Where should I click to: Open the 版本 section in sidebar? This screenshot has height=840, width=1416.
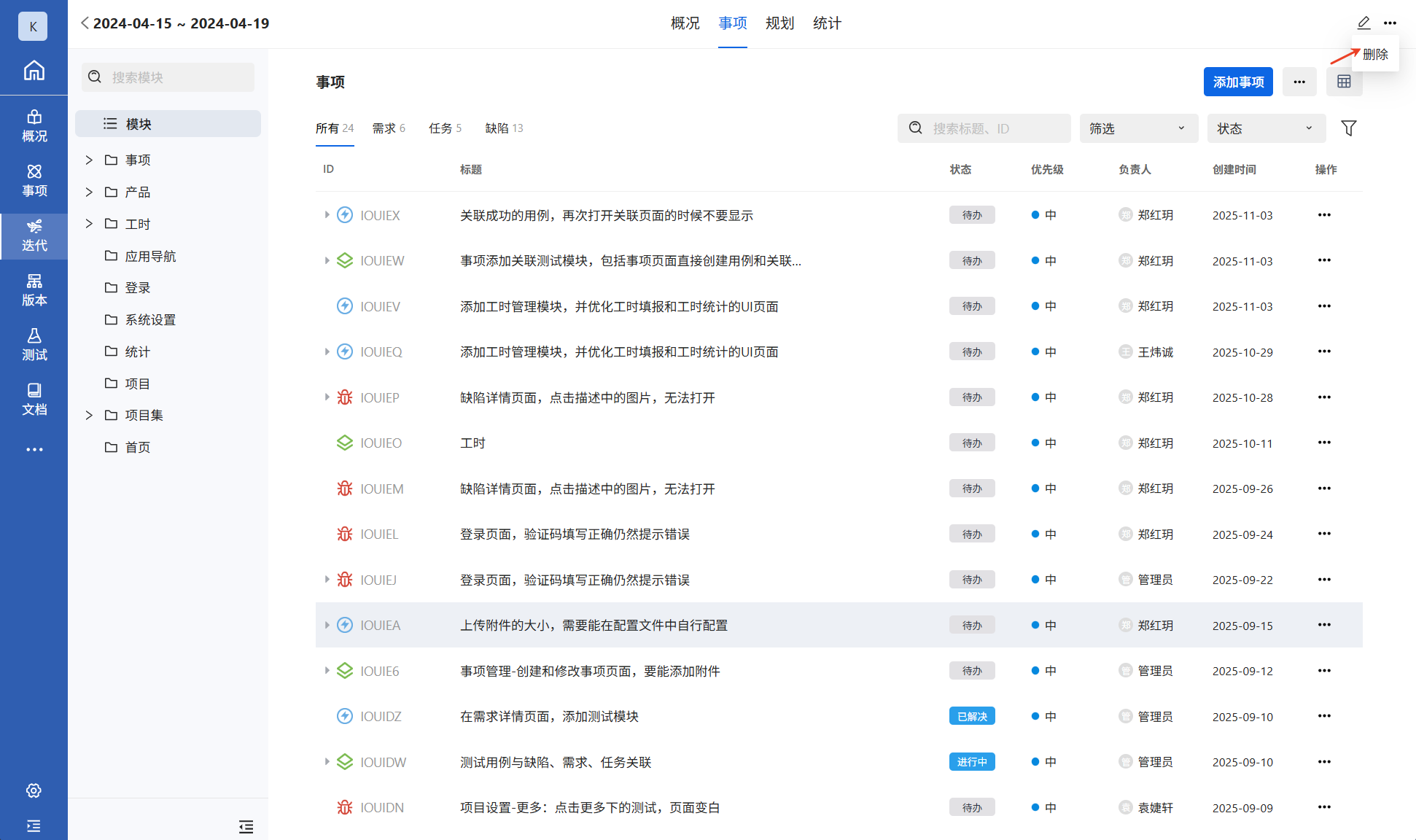point(34,289)
